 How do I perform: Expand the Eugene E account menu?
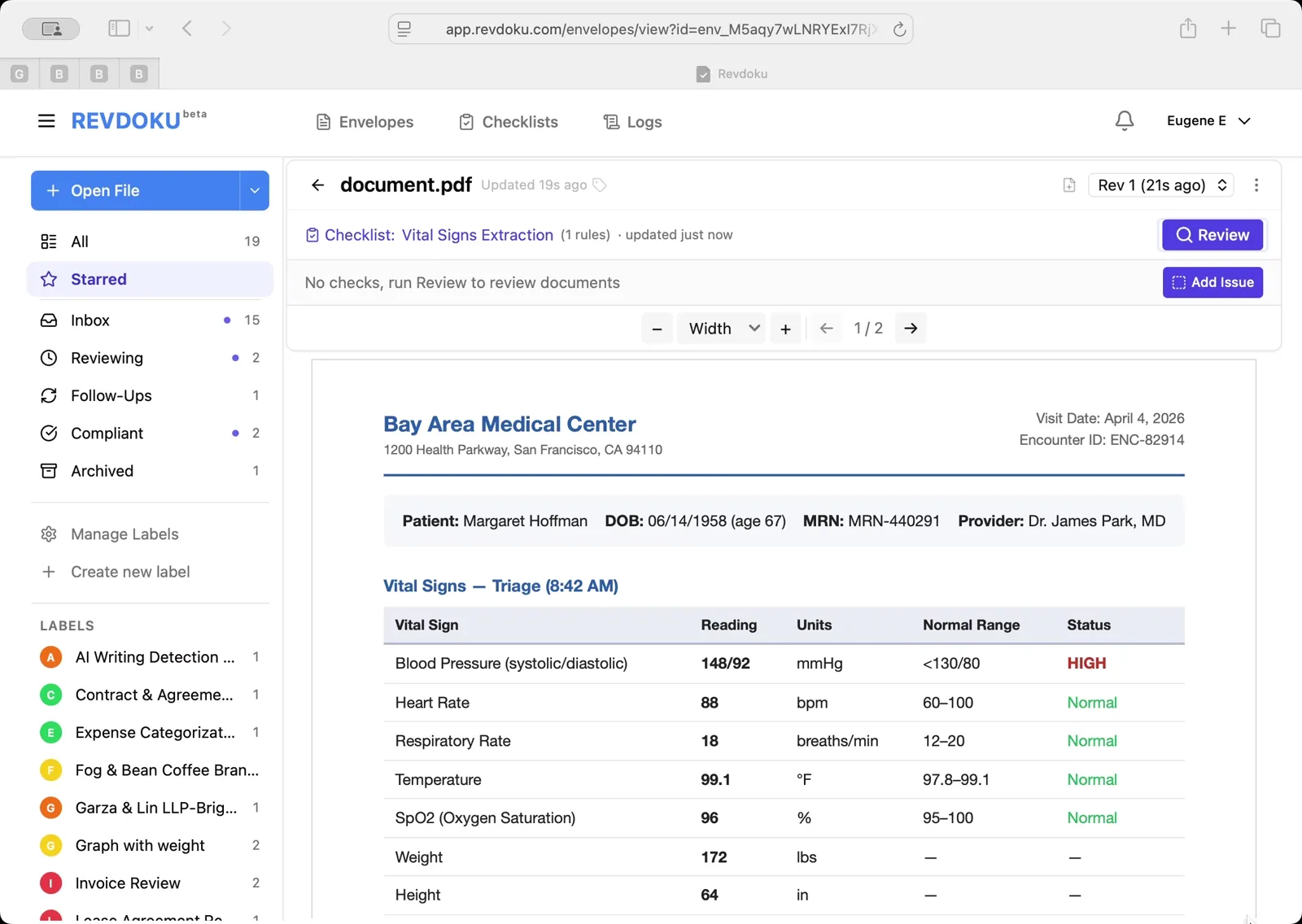point(1208,120)
